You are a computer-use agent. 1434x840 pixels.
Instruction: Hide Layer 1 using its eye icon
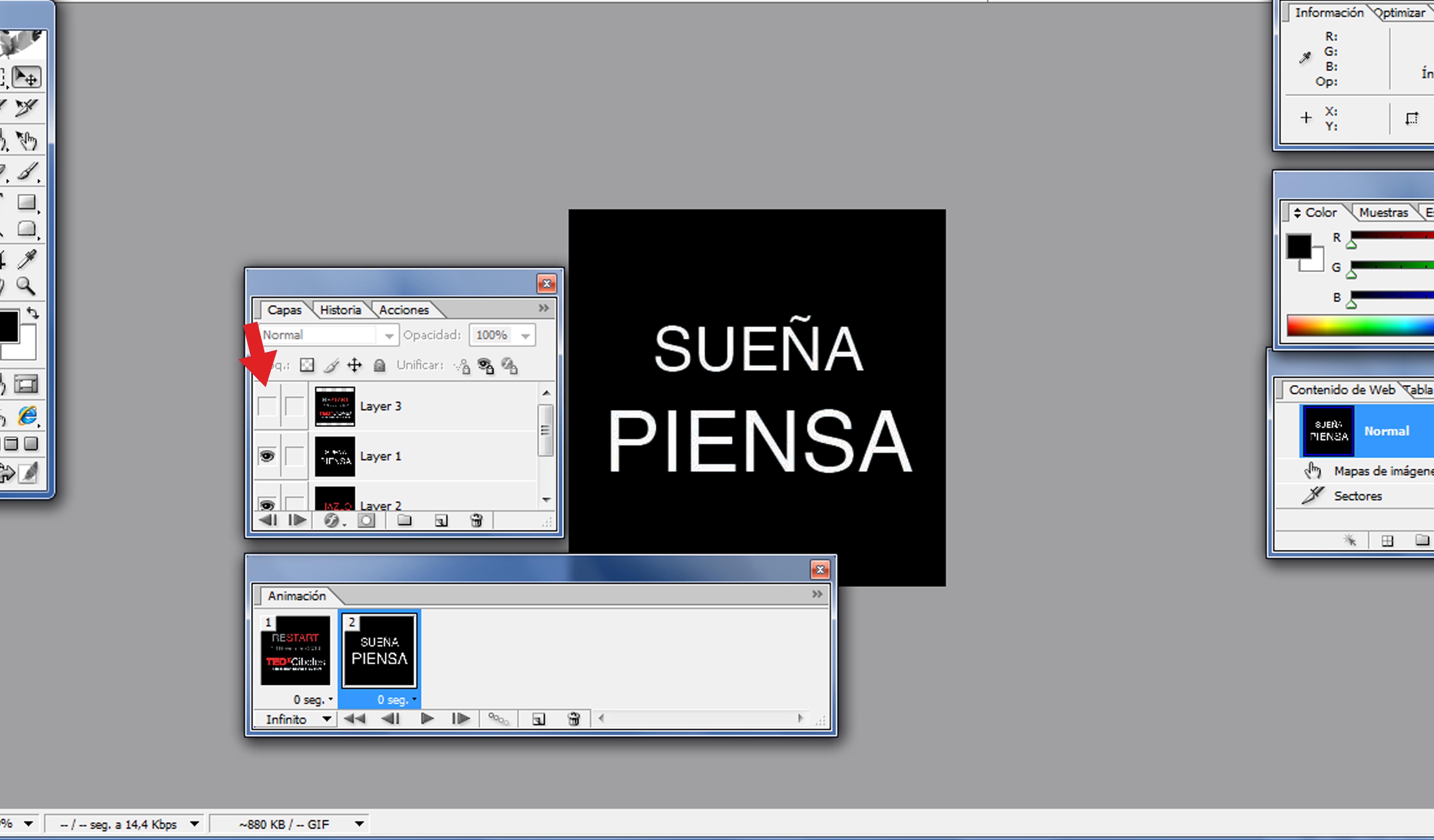pyautogui.click(x=267, y=456)
